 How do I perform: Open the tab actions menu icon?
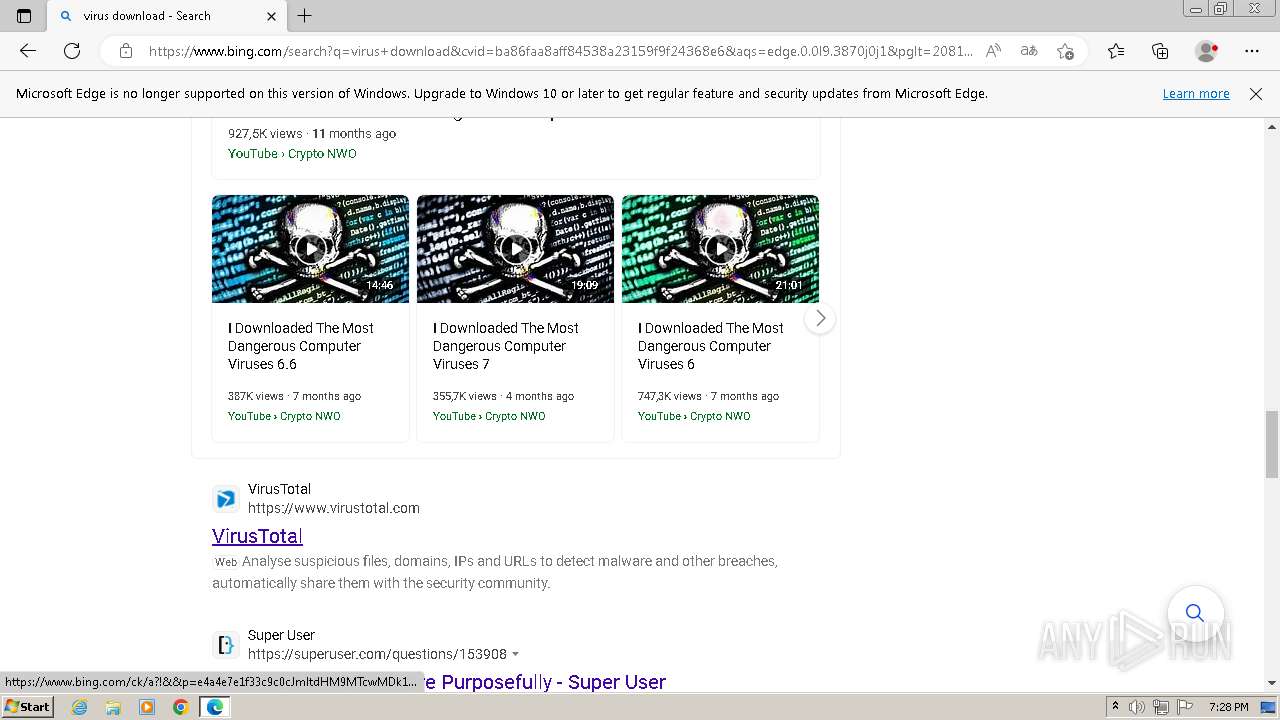pyautogui.click(x=24, y=16)
